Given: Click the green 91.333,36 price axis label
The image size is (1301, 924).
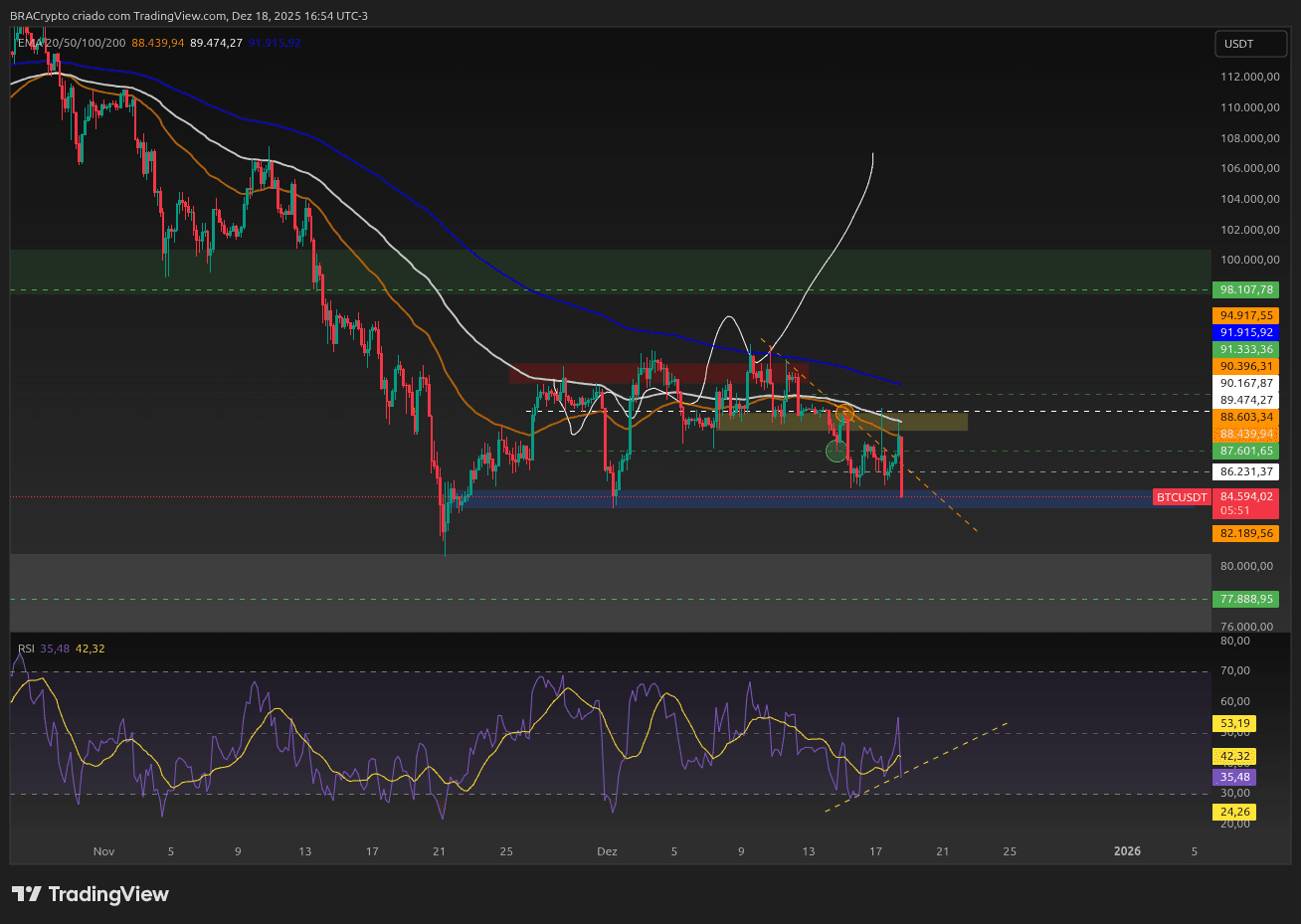Looking at the screenshot, I should [1246, 349].
